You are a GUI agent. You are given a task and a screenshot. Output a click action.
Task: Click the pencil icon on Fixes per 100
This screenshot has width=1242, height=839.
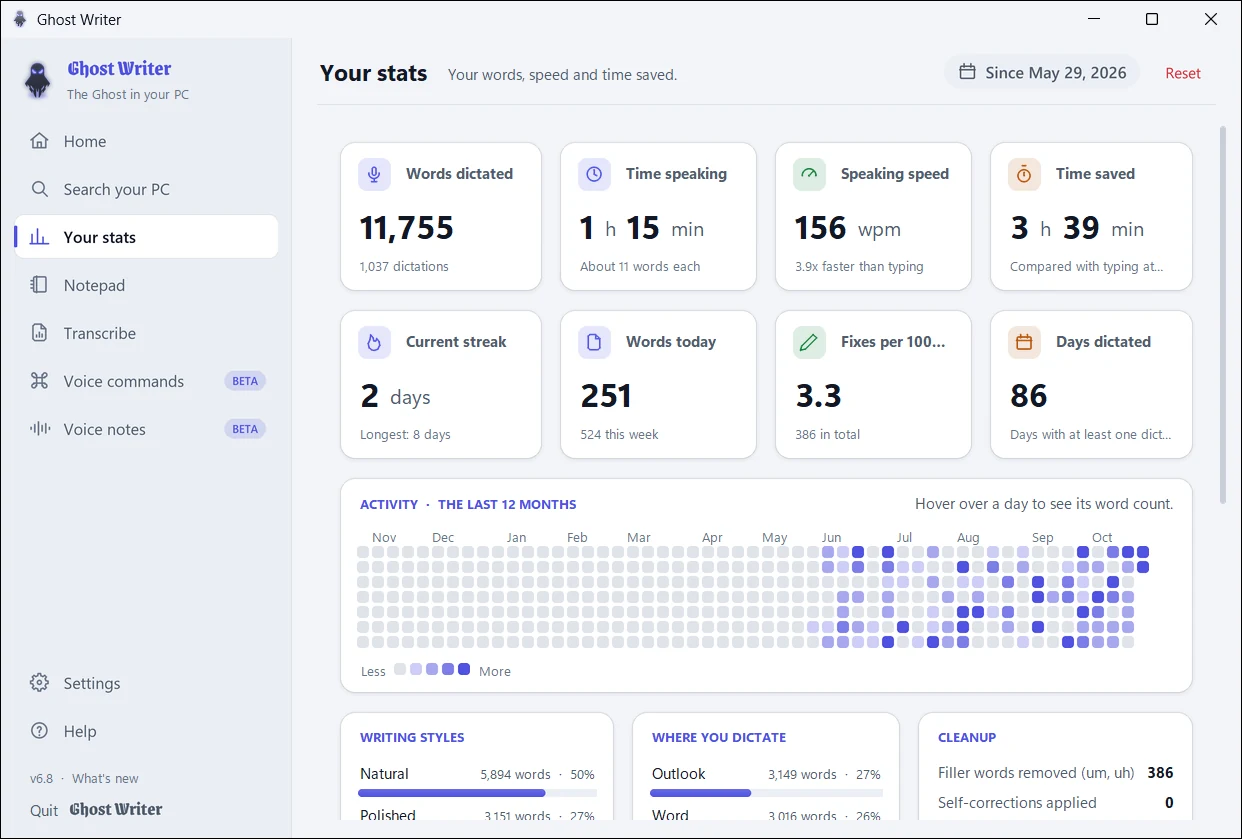[809, 342]
